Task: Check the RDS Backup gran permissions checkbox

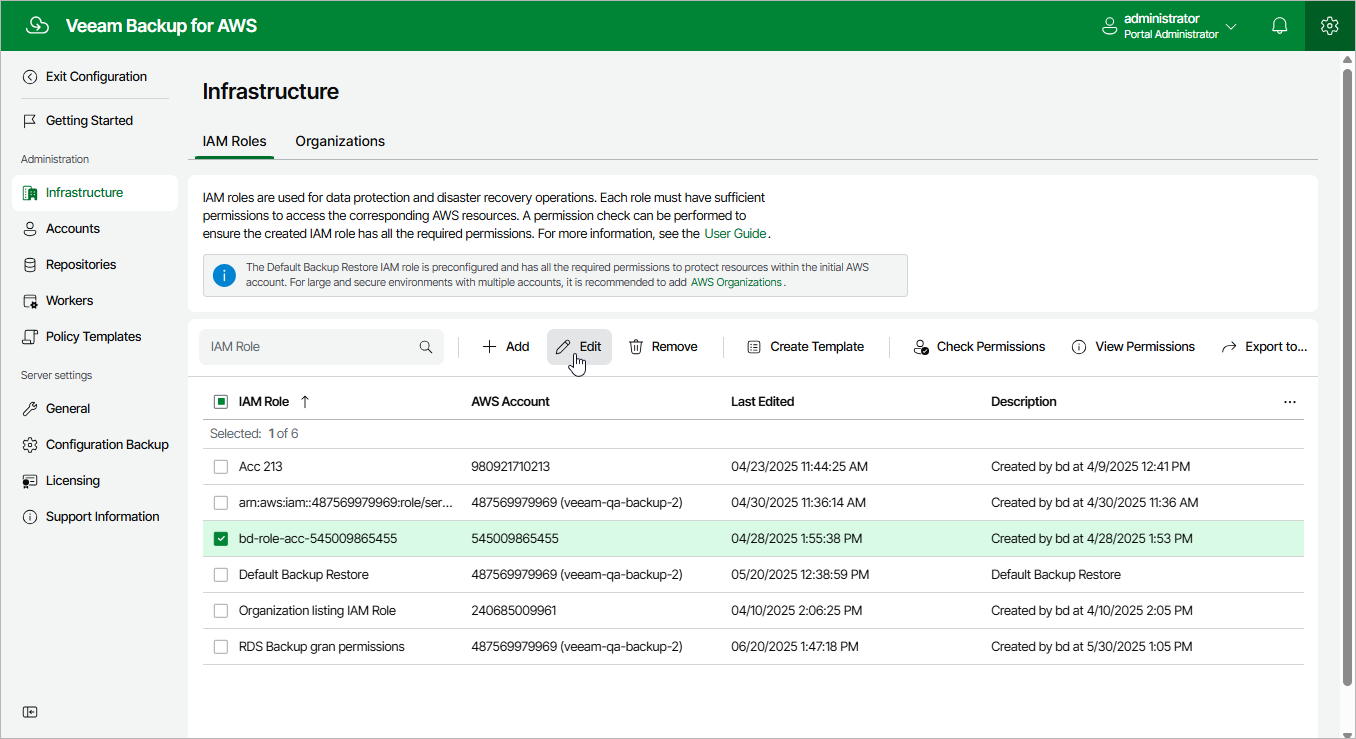Action: tap(221, 647)
